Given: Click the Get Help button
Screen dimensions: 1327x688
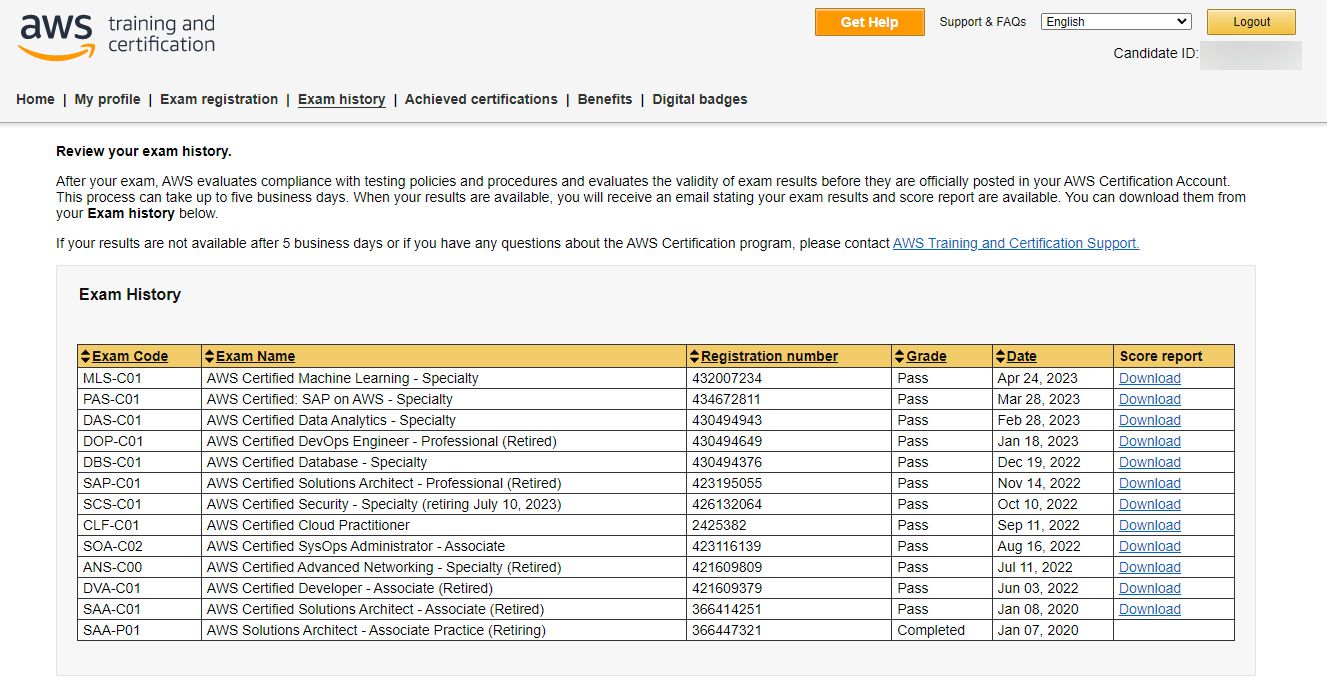Looking at the screenshot, I should click(x=868, y=21).
